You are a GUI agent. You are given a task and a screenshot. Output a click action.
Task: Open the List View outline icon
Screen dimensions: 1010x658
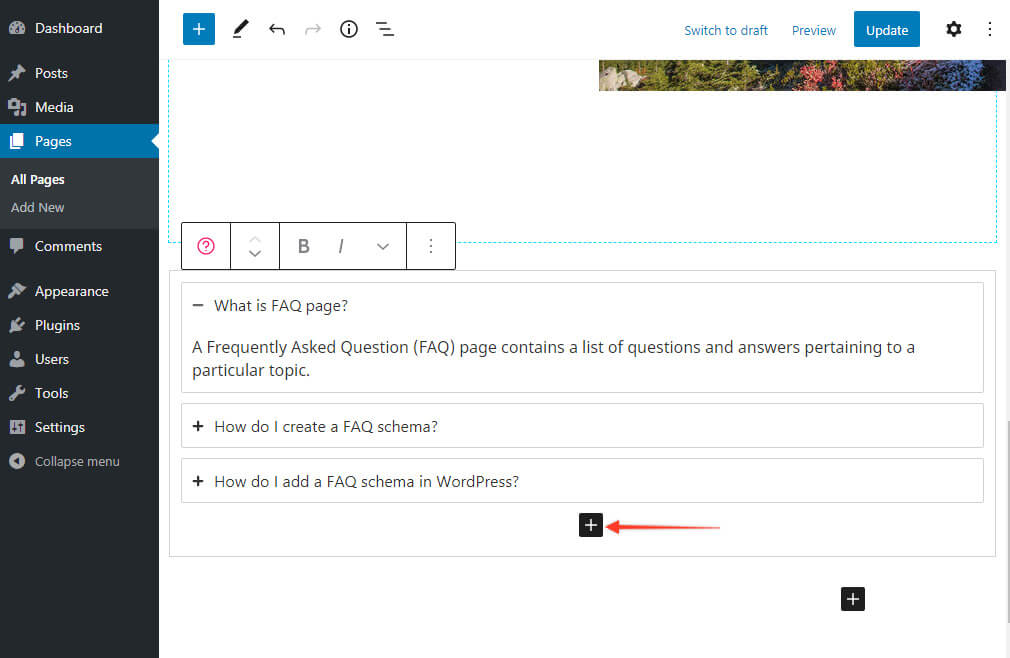point(385,29)
